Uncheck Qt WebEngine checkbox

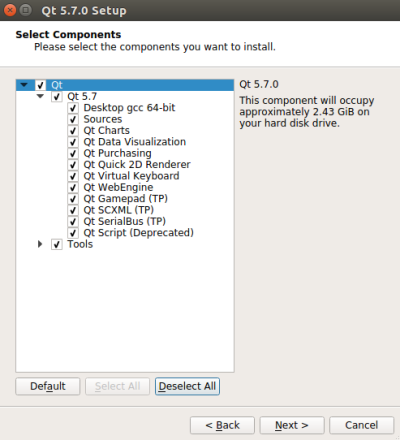click(x=73, y=187)
